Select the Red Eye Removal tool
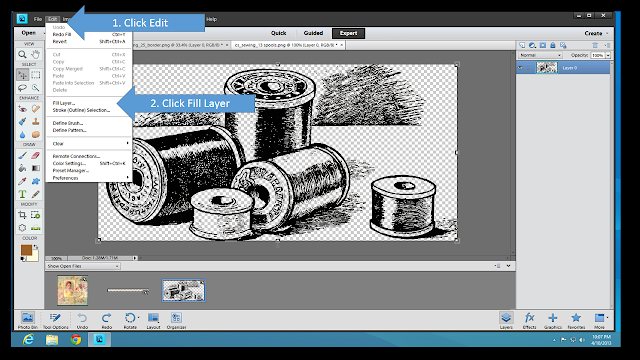640x360 pixels. [x=22, y=109]
